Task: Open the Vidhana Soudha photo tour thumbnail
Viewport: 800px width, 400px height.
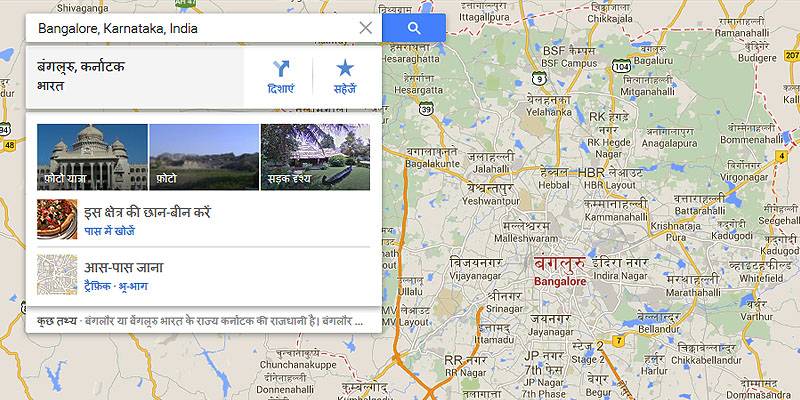Action: click(x=92, y=157)
